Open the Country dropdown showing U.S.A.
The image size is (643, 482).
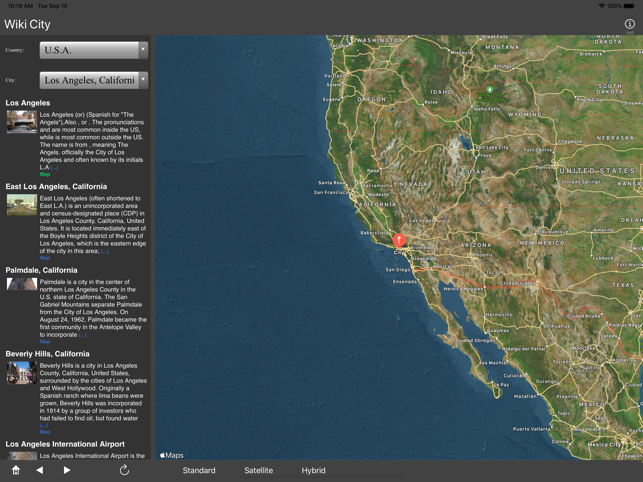[93, 49]
